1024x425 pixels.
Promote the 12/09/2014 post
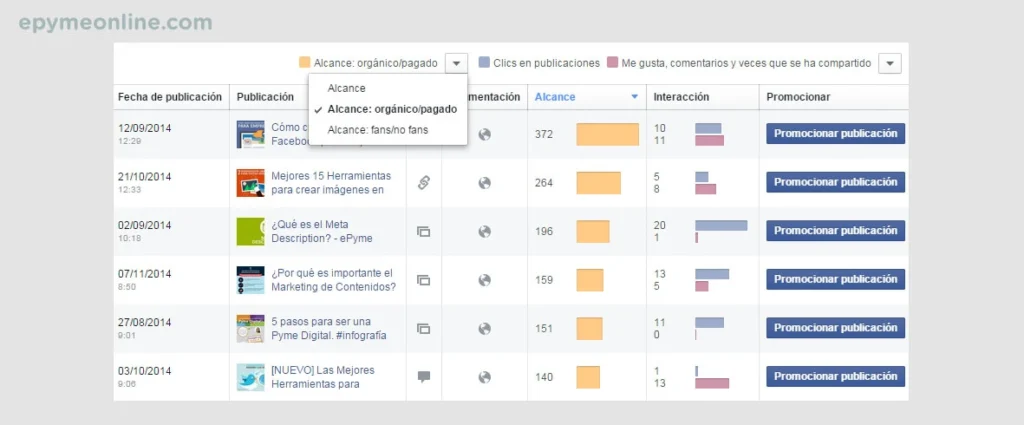835,134
